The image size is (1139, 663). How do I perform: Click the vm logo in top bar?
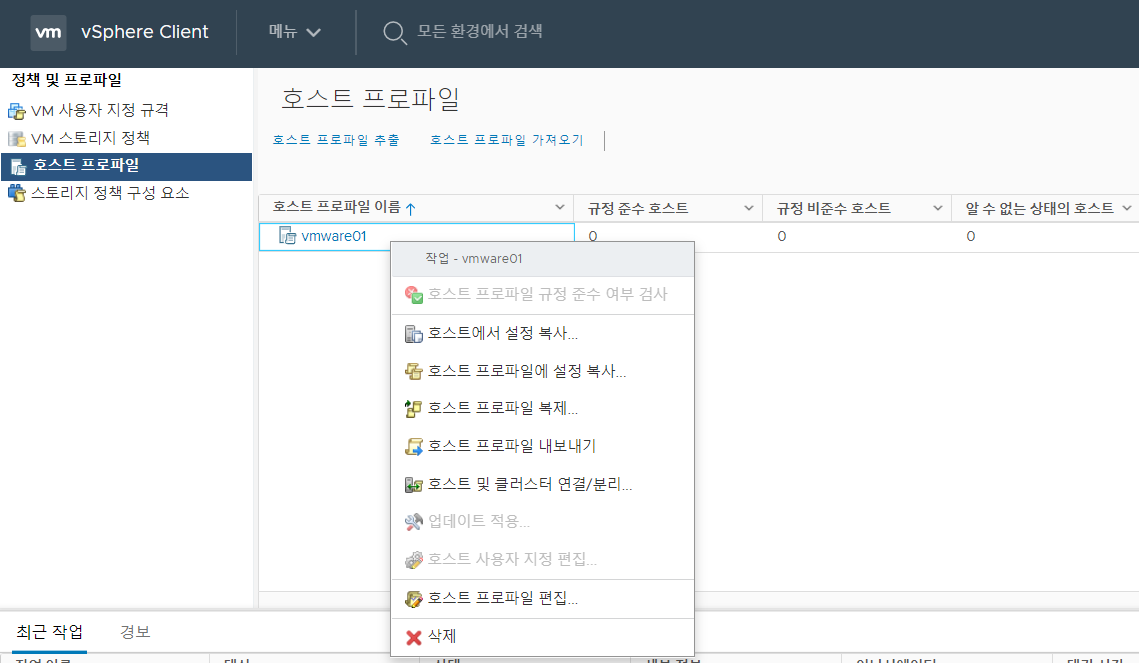[x=47, y=32]
